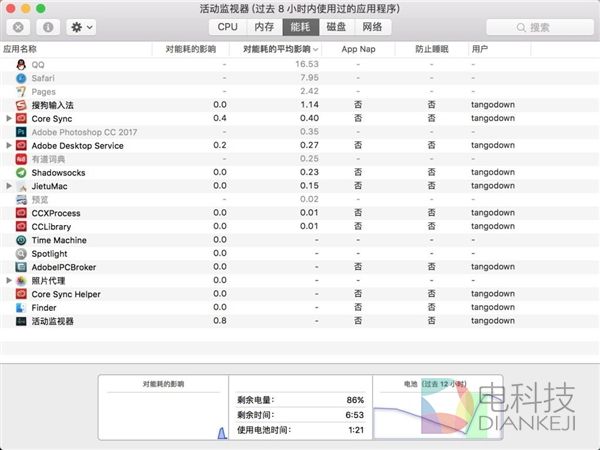Image resolution: width=600 pixels, height=450 pixels.
Task: Select the Finder row name
Action: 44,308
